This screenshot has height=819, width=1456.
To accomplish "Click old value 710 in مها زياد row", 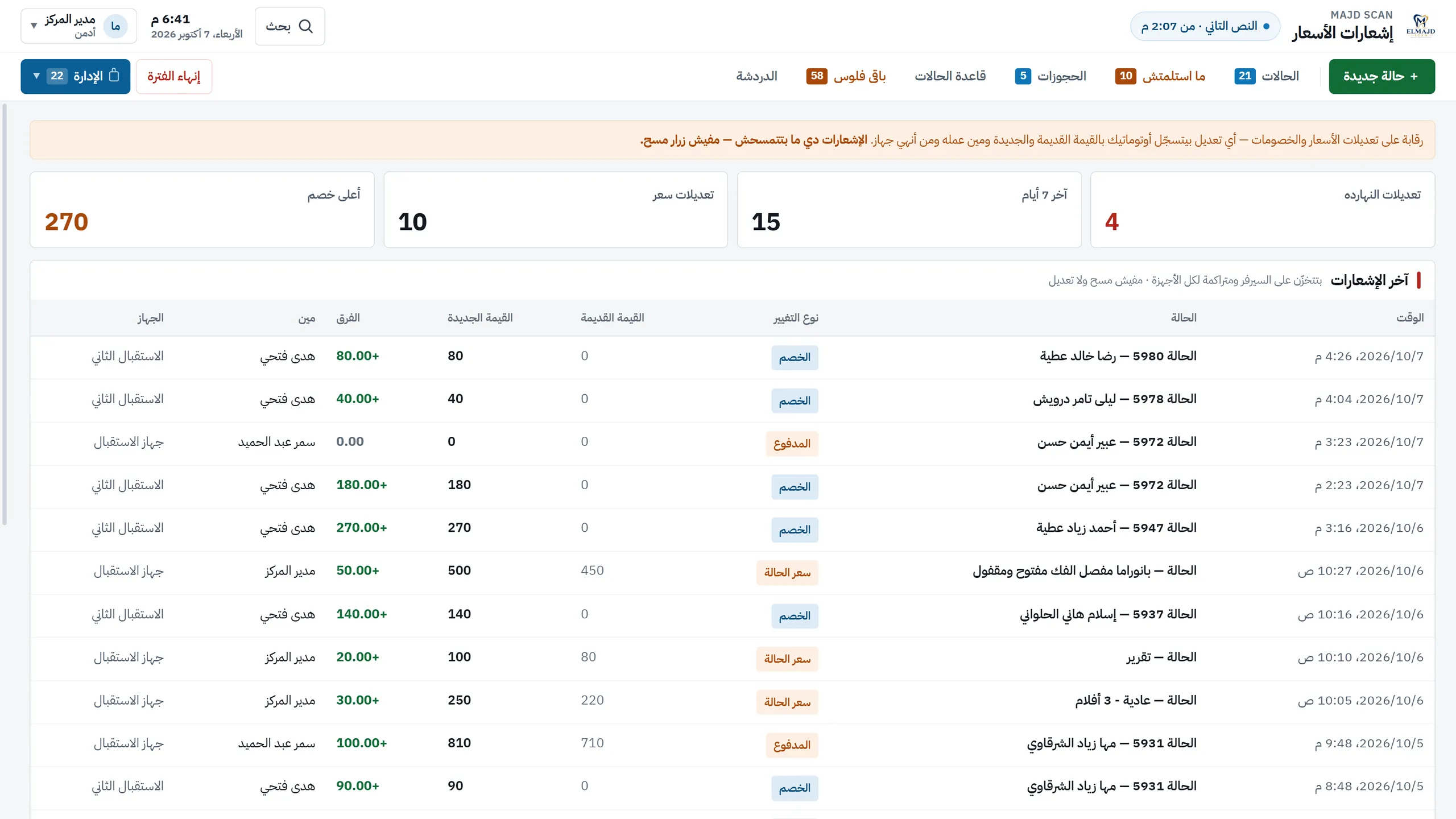I will [592, 743].
